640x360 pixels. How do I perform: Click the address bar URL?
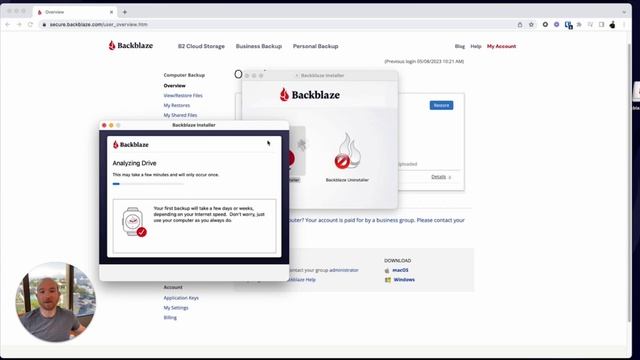(98, 24)
